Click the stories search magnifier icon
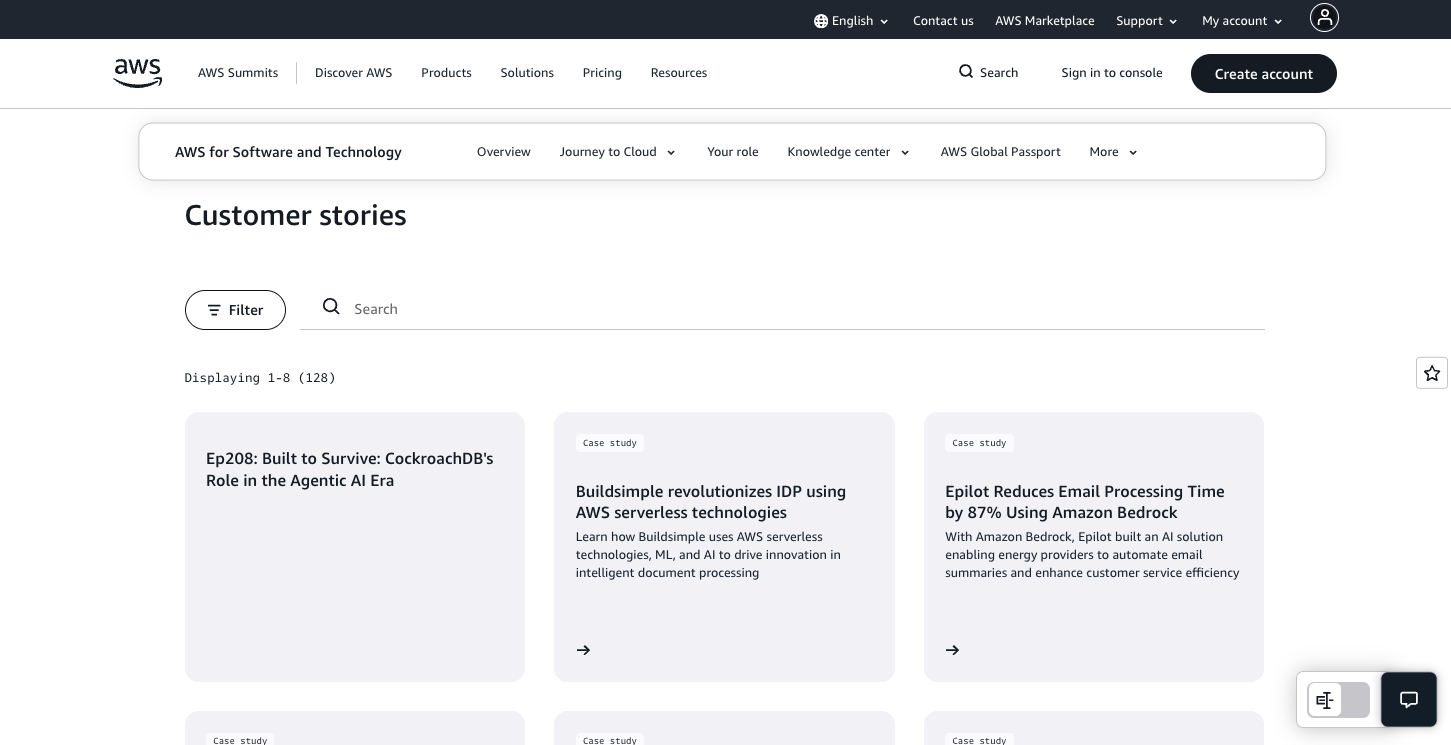 click(331, 307)
